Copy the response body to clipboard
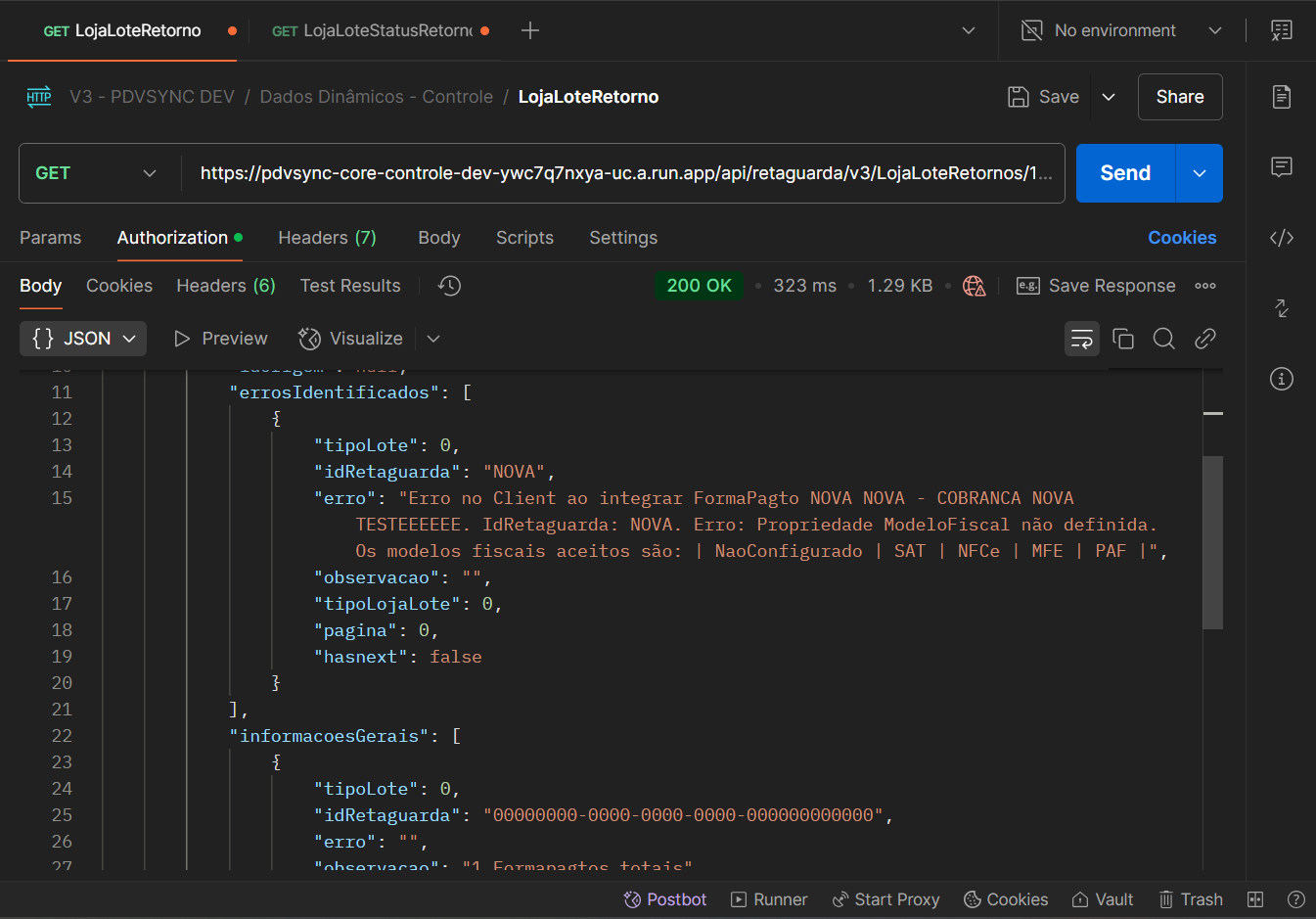The width and height of the screenshot is (1316, 919). click(1123, 339)
